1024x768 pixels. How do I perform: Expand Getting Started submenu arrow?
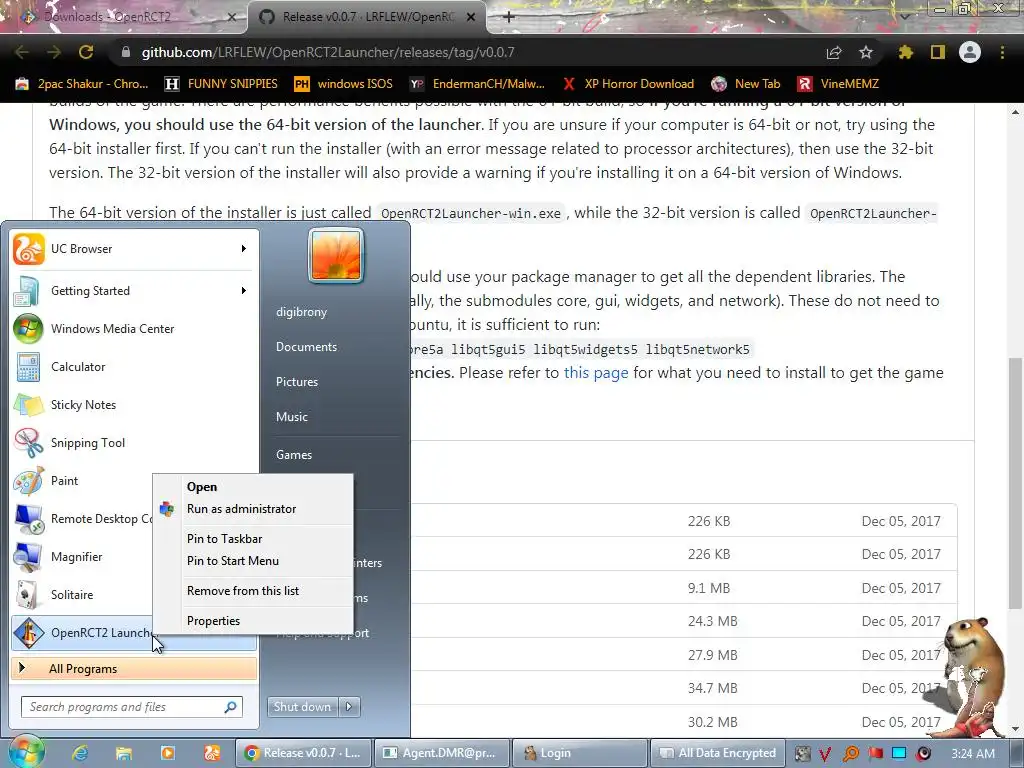tap(244, 291)
